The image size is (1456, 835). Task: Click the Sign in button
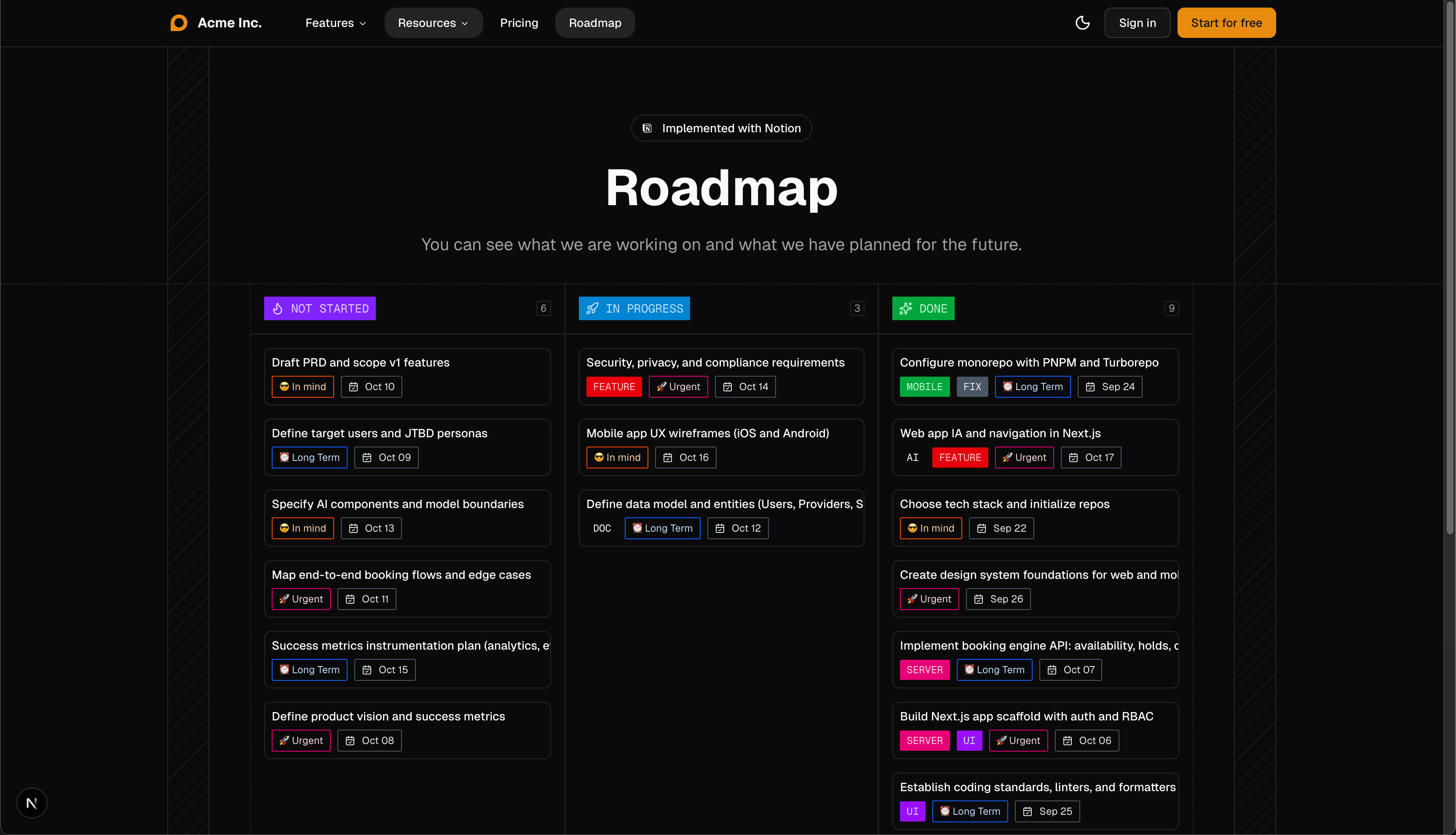click(1137, 23)
